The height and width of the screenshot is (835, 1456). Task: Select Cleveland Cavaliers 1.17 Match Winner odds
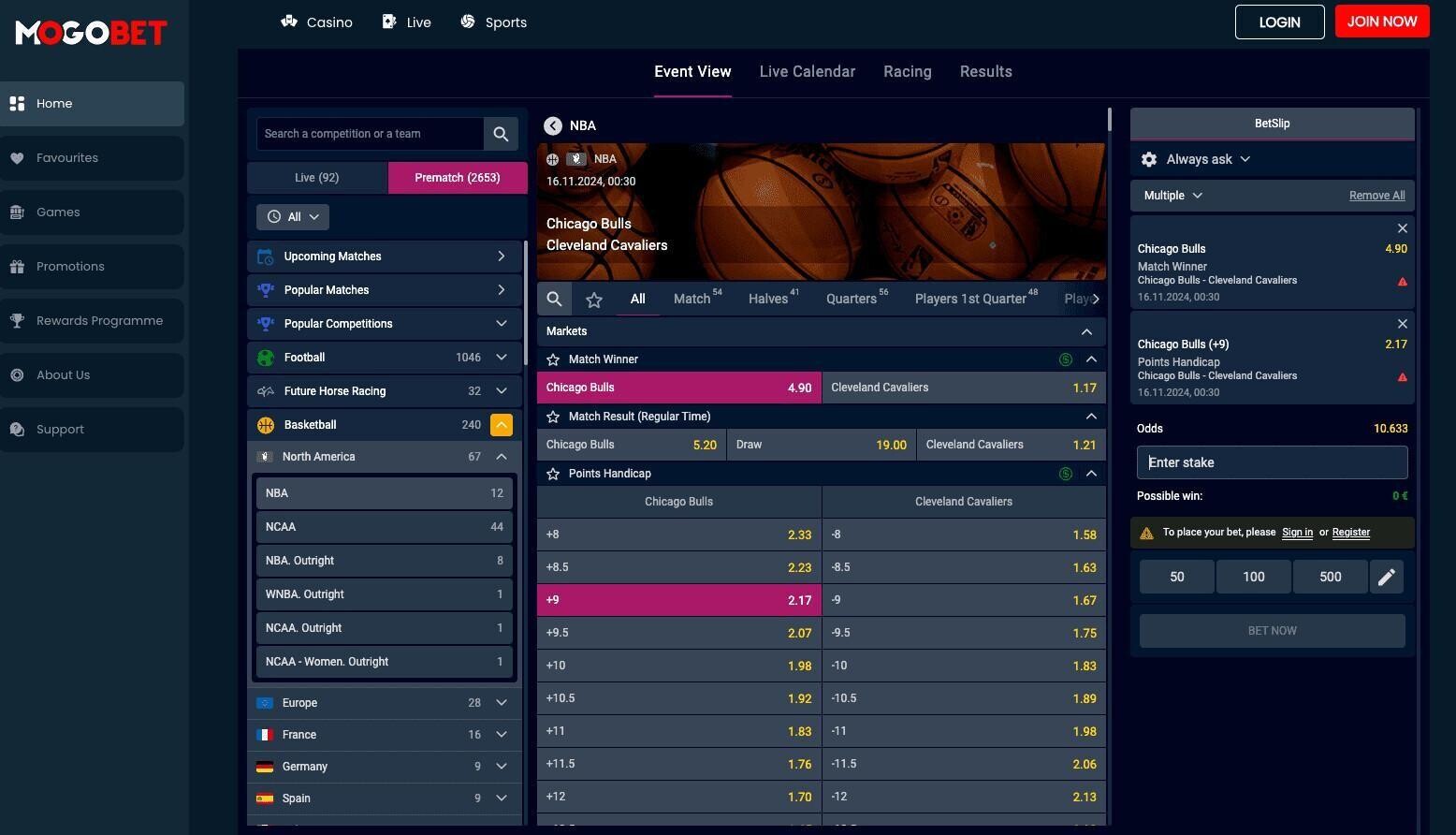[964, 388]
